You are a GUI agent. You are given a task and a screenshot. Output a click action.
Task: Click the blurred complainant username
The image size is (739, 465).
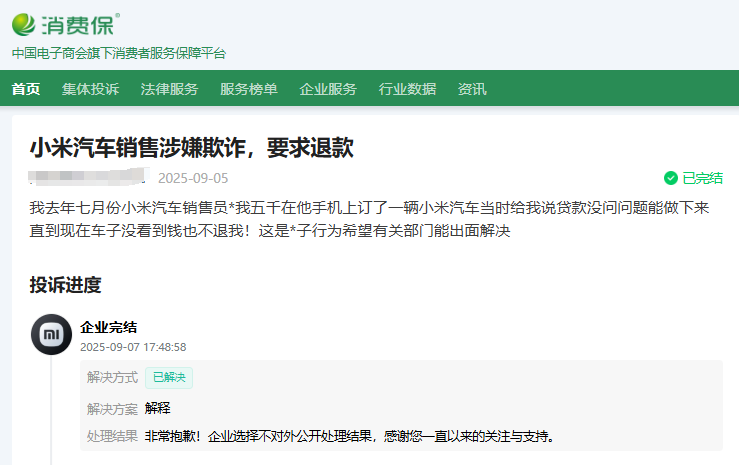88,176
